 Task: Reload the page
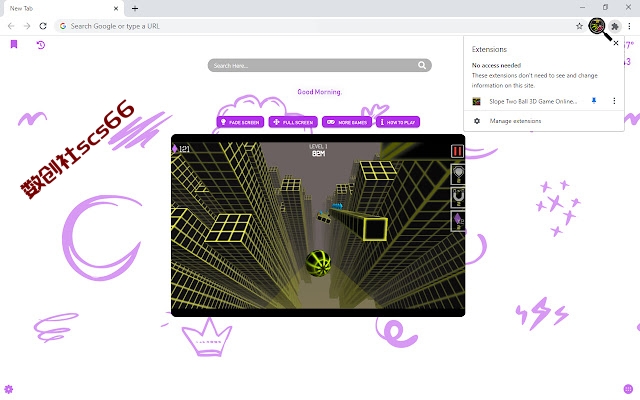coord(43,26)
